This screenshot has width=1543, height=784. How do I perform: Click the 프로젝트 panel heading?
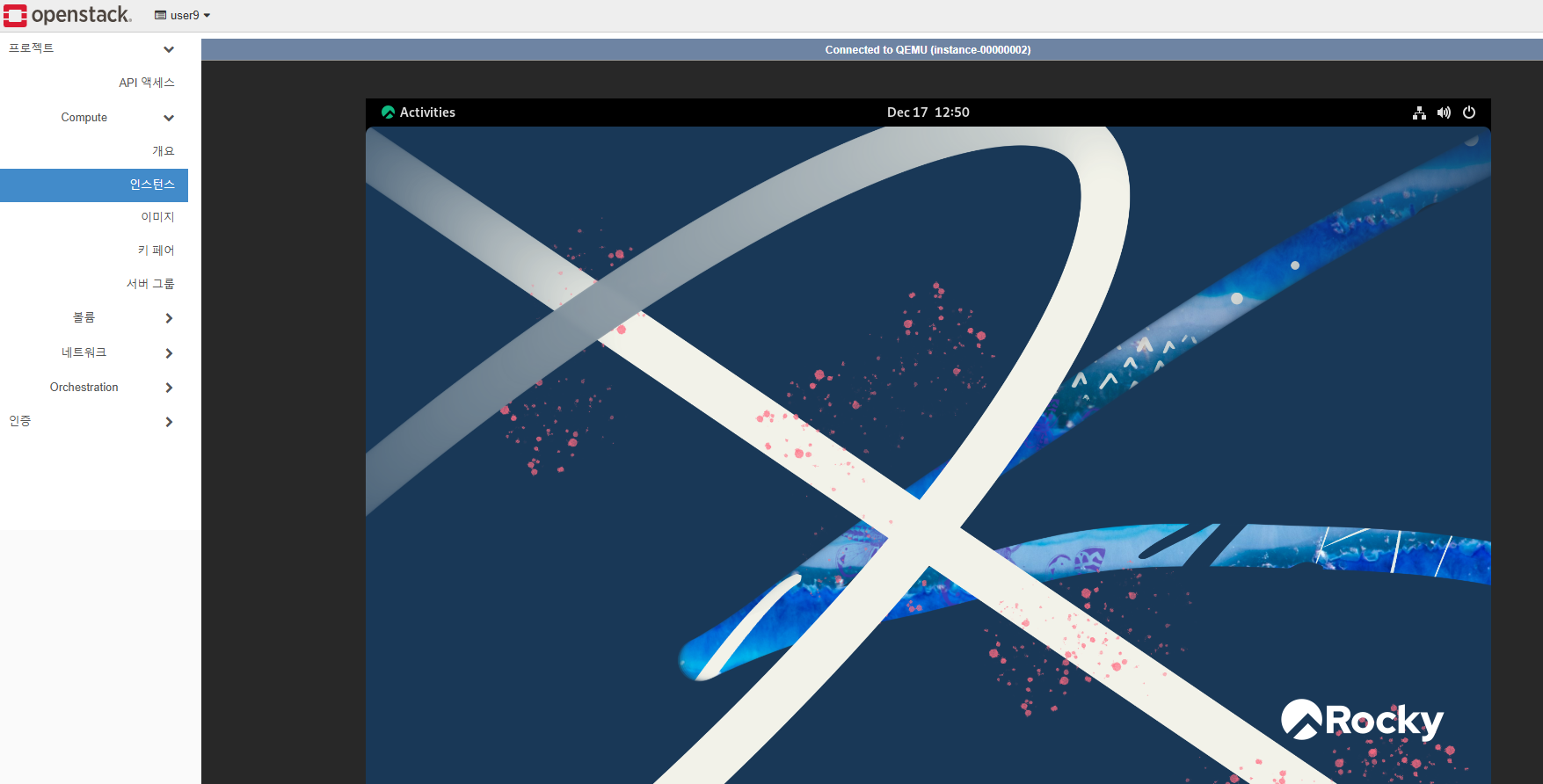click(x=32, y=48)
